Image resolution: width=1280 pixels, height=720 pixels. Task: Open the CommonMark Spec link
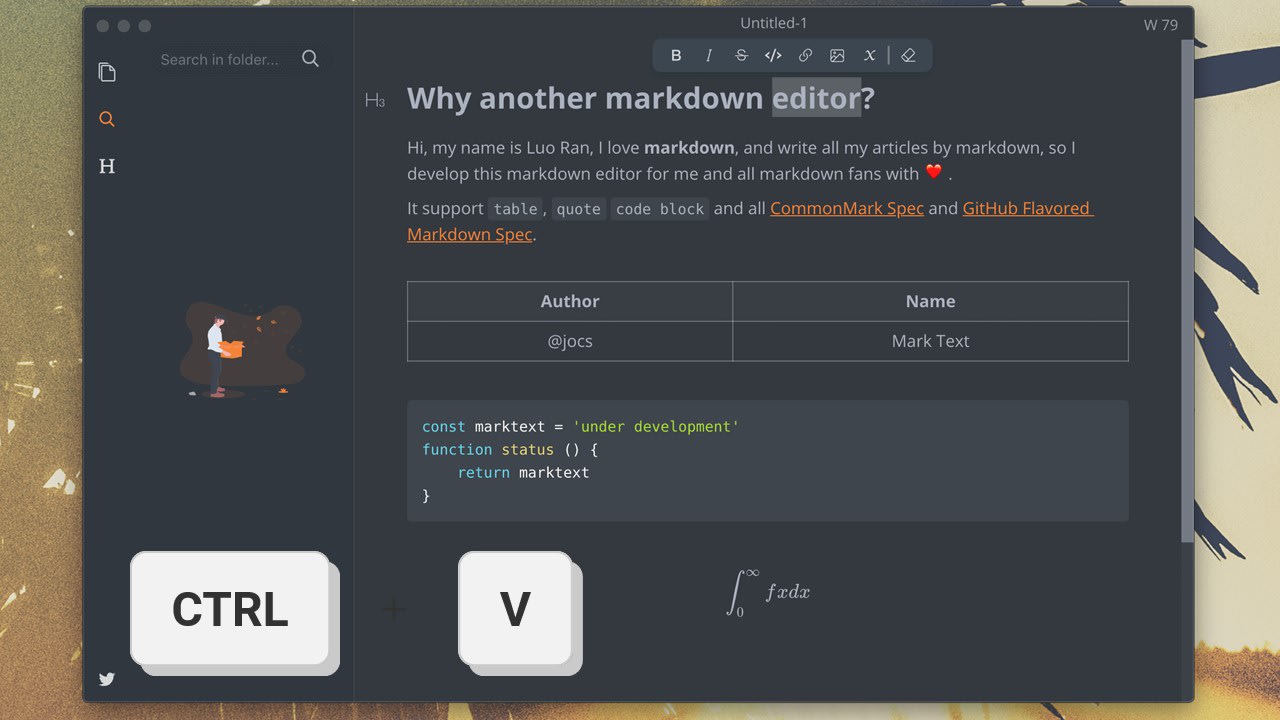[x=847, y=208]
